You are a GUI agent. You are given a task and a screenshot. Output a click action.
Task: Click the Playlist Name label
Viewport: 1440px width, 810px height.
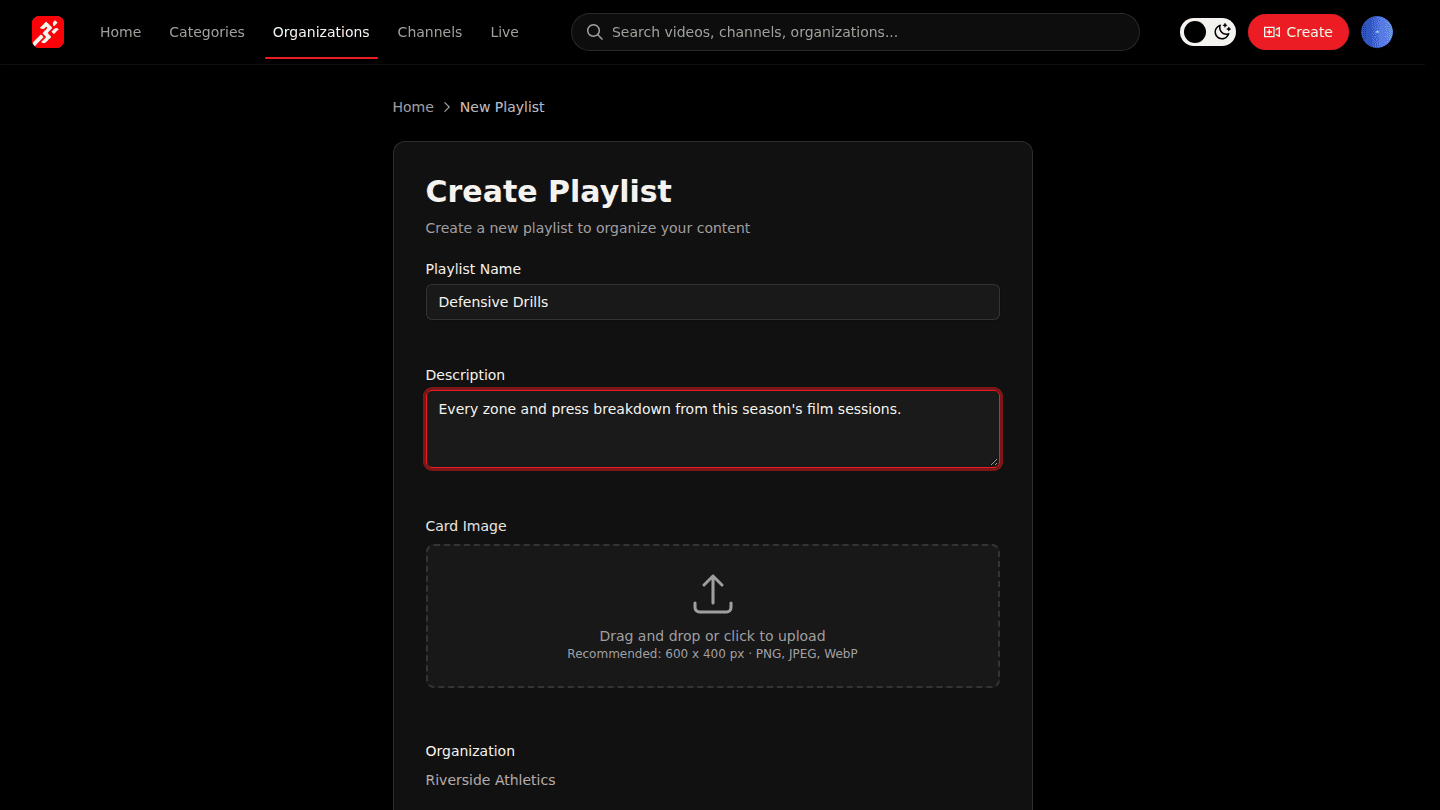473,269
